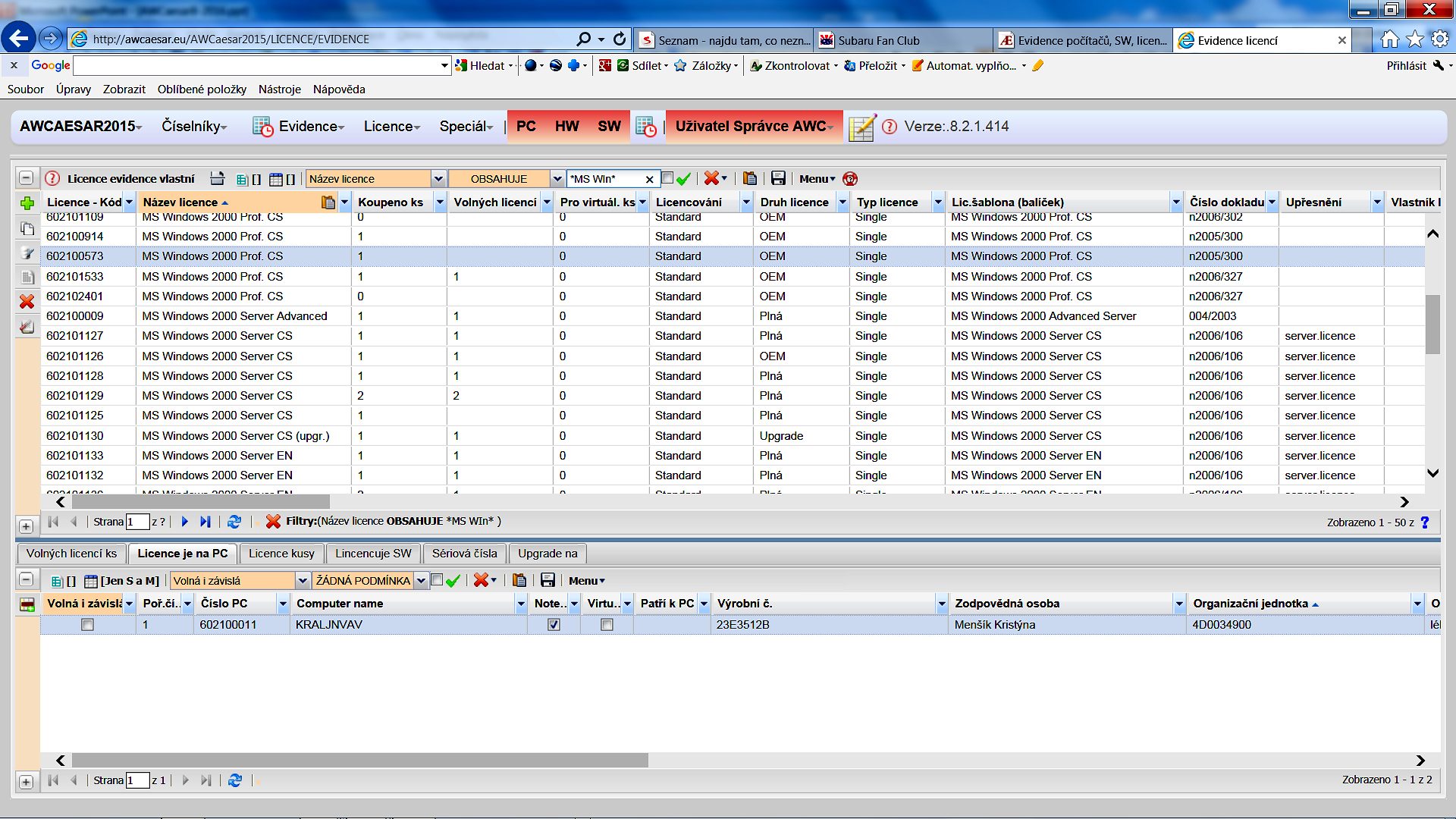This screenshot has width=1456, height=819.
Task: Open the Číselníky menu
Action: pyautogui.click(x=194, y=127)
